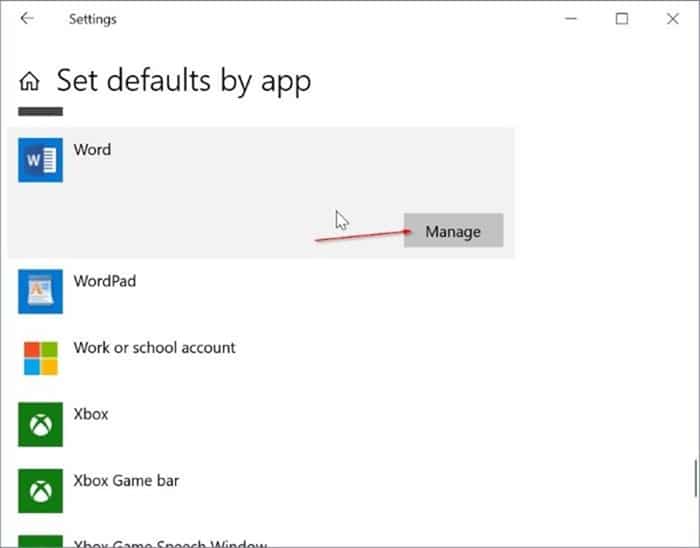Select the Xbox entry label

[x=91, y=414]
